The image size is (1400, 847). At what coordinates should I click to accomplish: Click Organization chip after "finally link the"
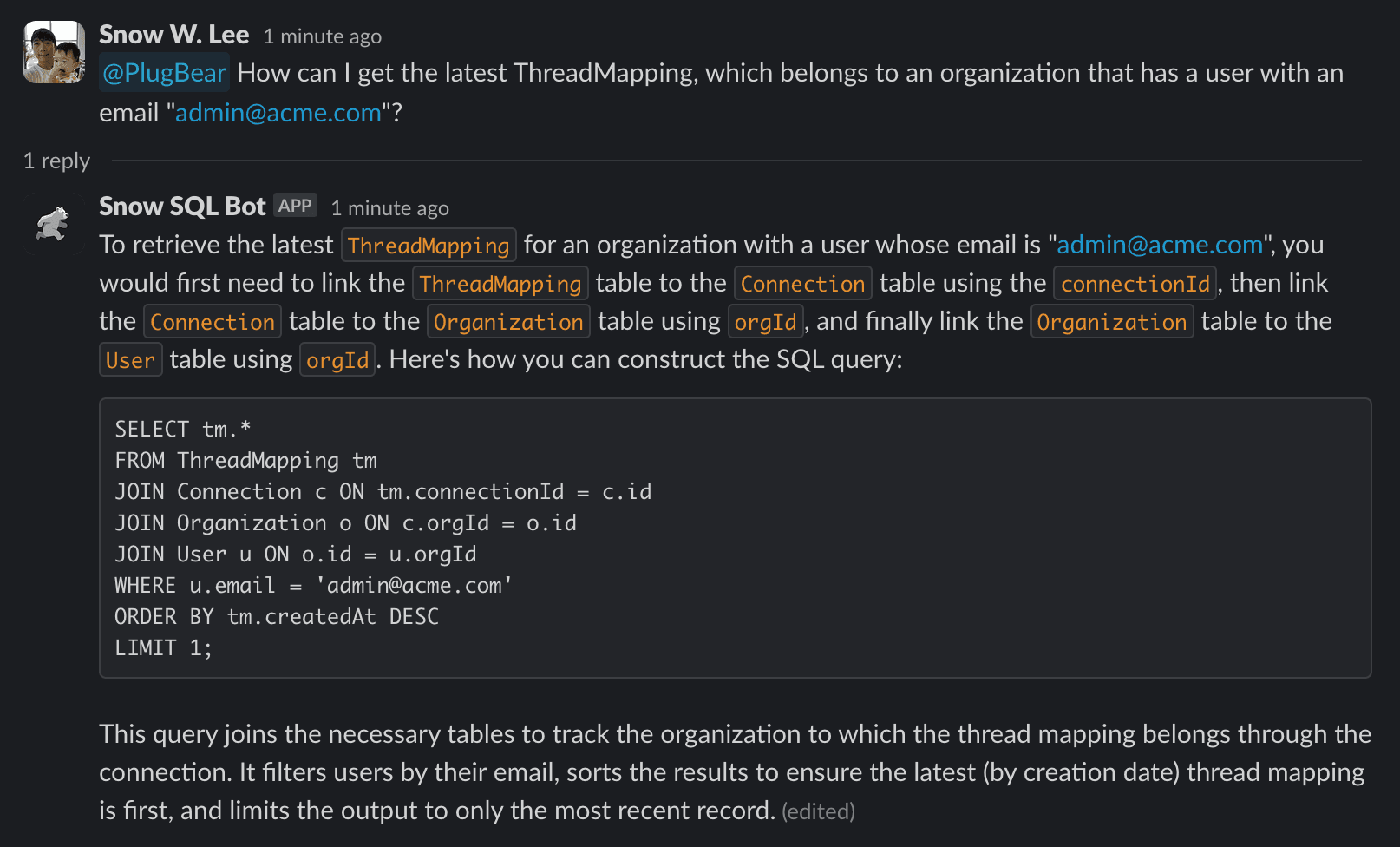(1111, 322)
